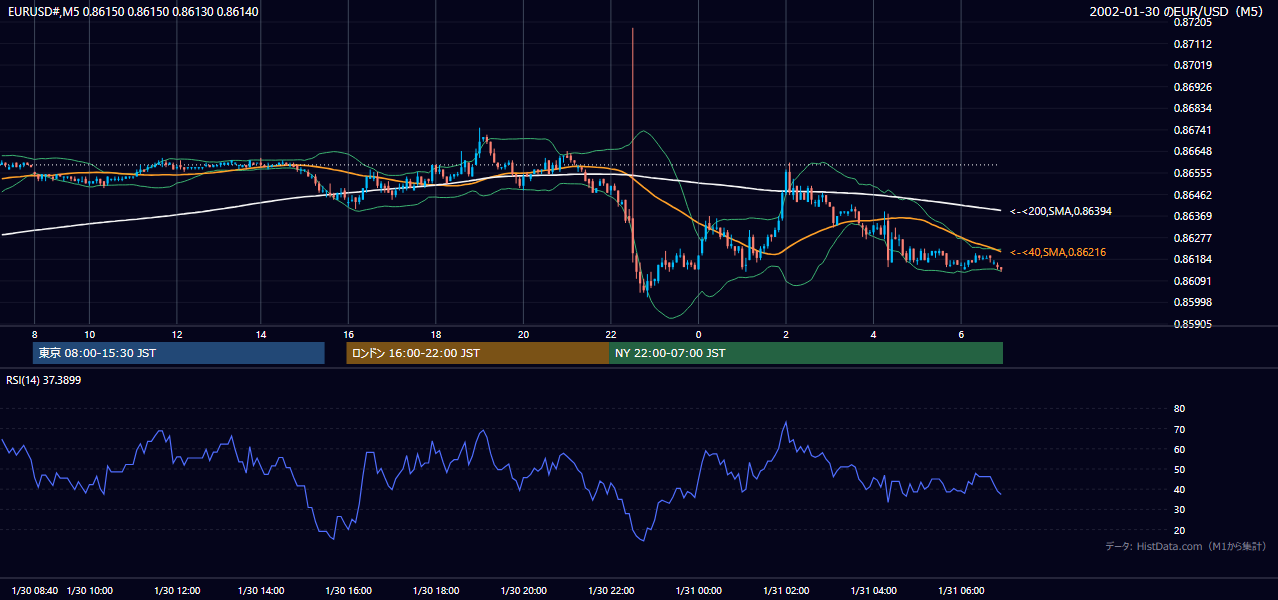The height and width of the screenshot is (600, 1278).
Task: Click the 1/30 18:00 bottom time label
Action: point(436,591)
